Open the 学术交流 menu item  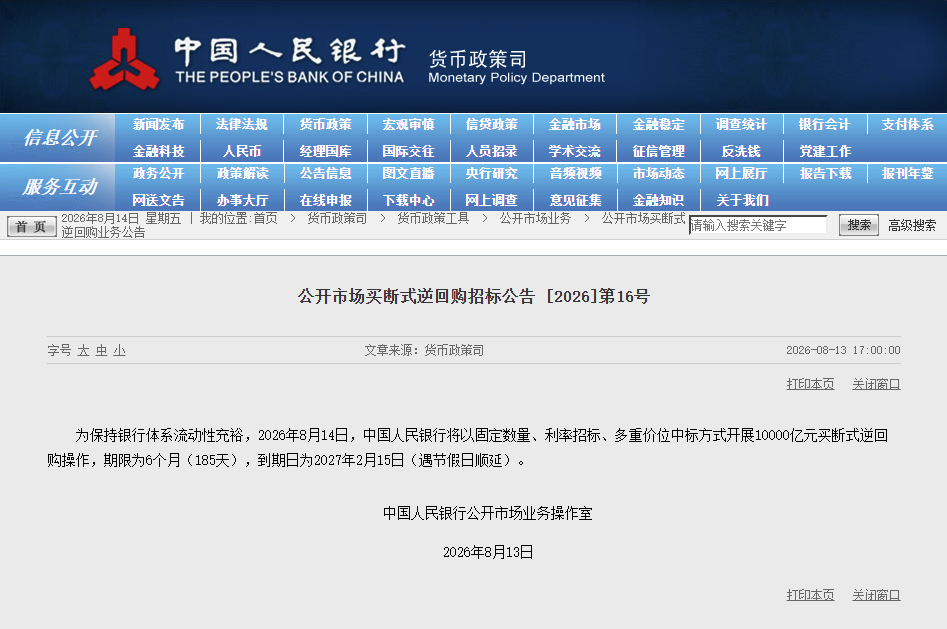[575, 151]
